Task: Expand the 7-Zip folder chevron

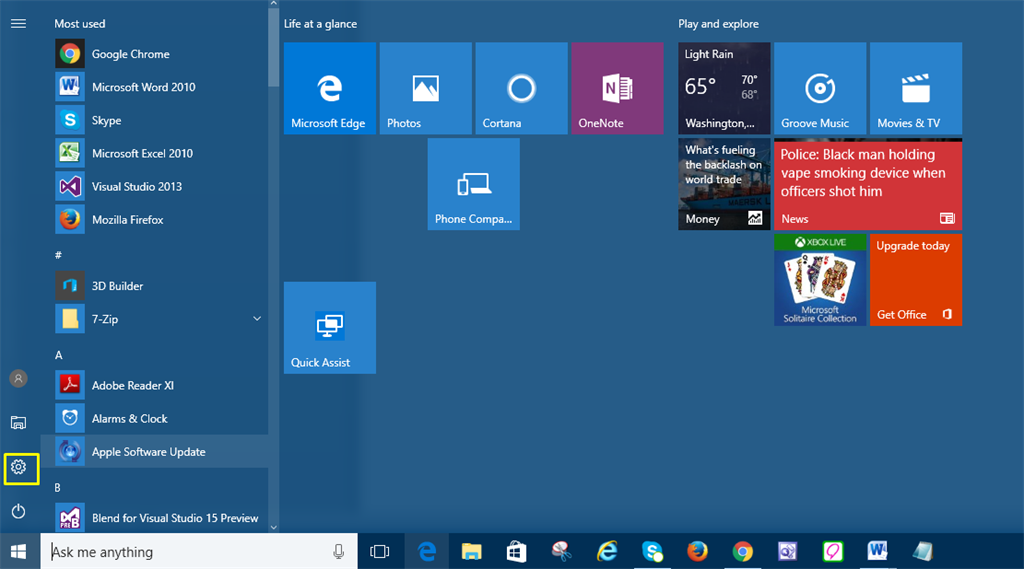Action: (x=257, y=319)
